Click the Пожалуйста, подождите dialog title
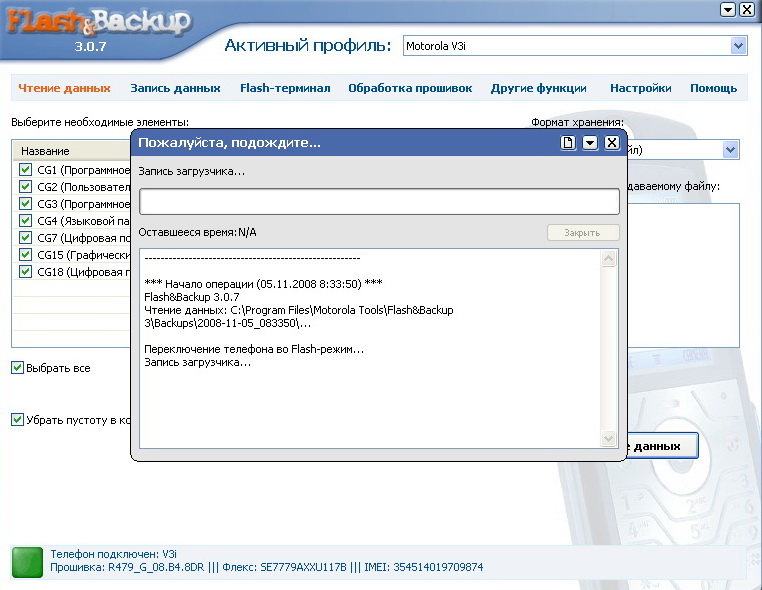 tap(229, 143)
